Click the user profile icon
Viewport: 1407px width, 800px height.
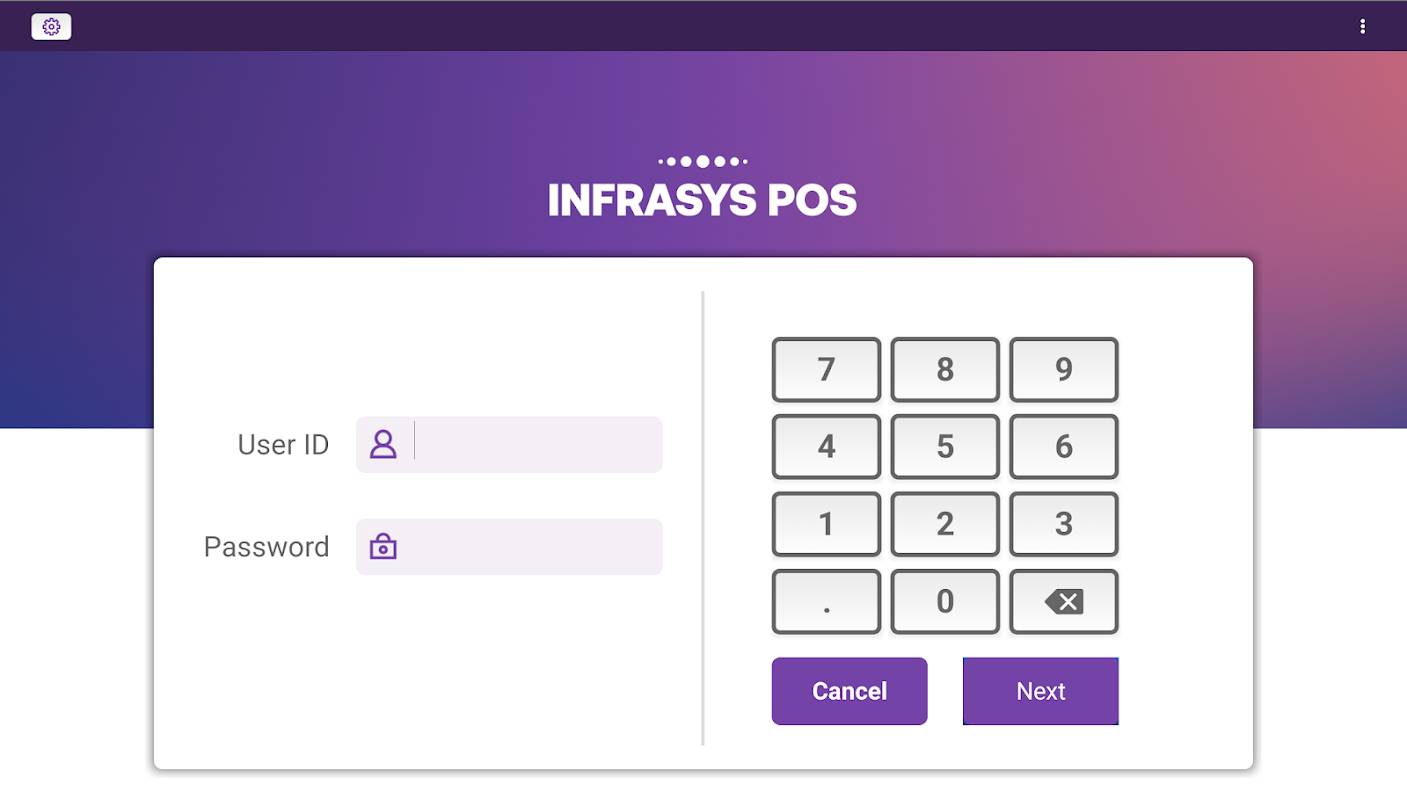click(383, 445)
